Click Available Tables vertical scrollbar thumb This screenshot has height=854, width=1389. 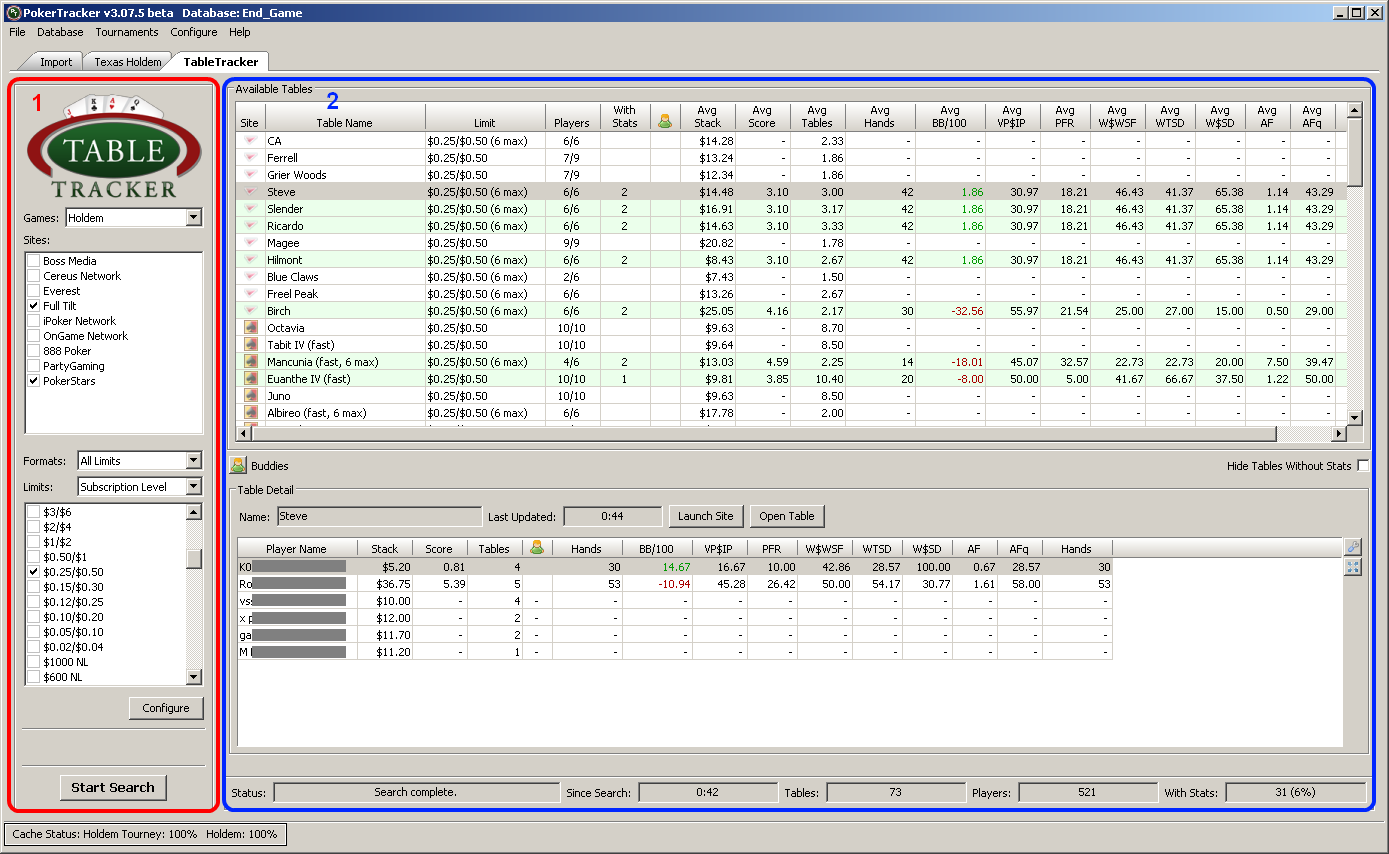click(1355, 151)
